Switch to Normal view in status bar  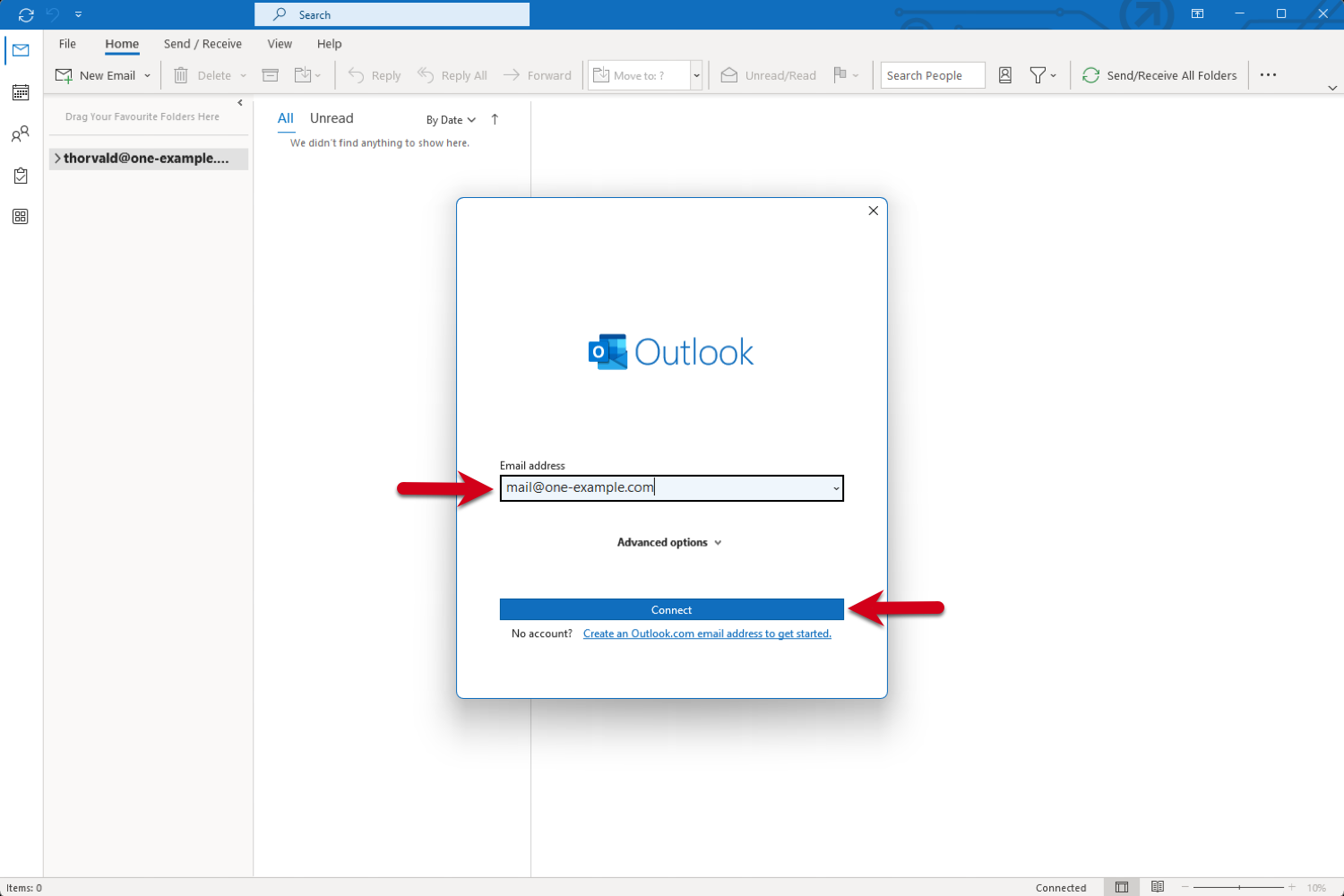[x=1121, y=886]
